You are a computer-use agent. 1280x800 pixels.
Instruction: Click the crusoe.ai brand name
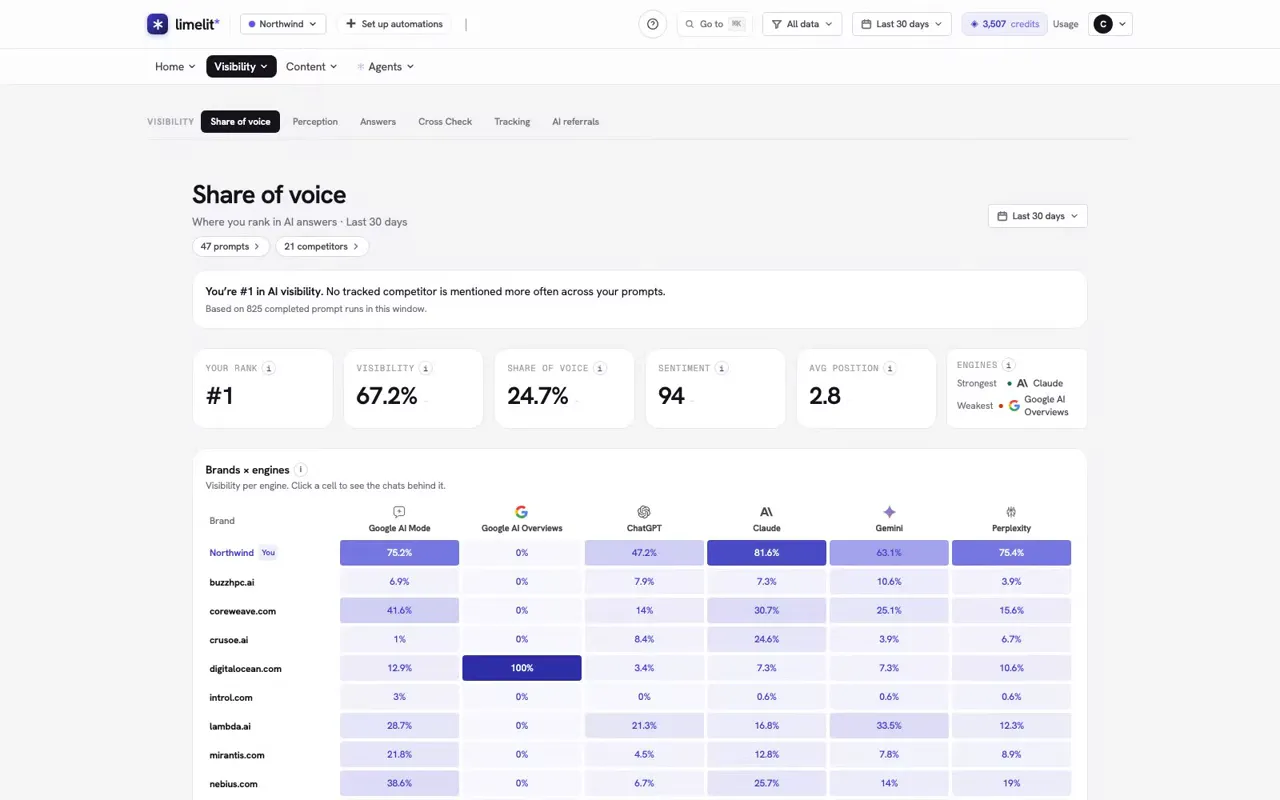coord(228,639)
